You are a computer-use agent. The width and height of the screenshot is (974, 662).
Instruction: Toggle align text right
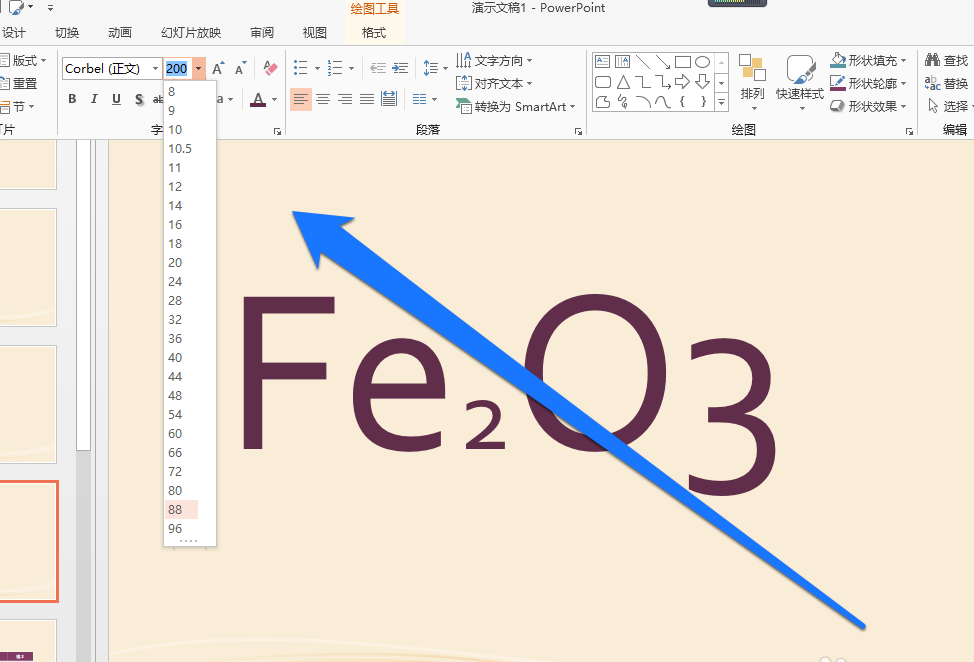[x=345, y=99]
